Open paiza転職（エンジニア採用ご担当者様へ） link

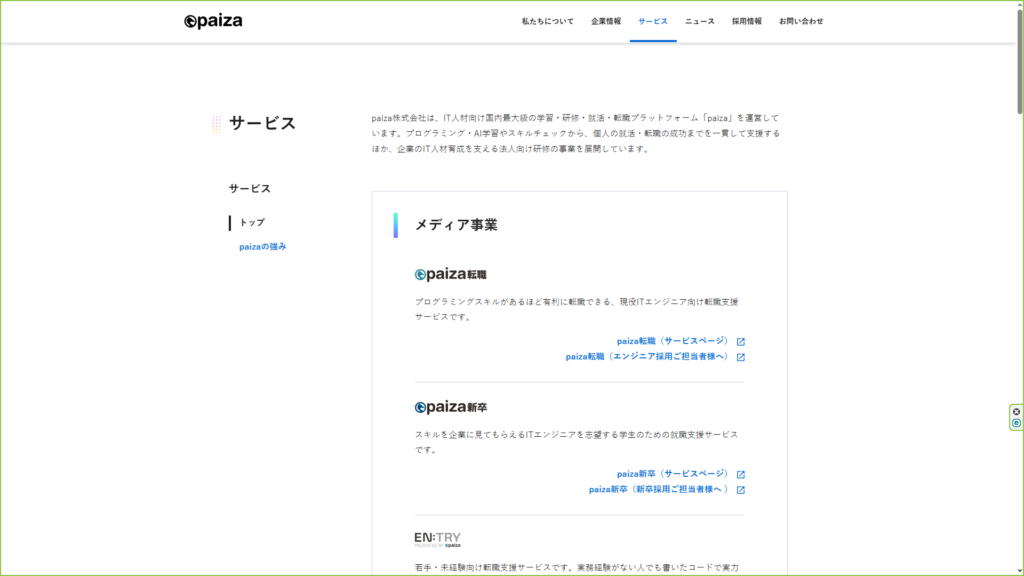click(647, 357)
